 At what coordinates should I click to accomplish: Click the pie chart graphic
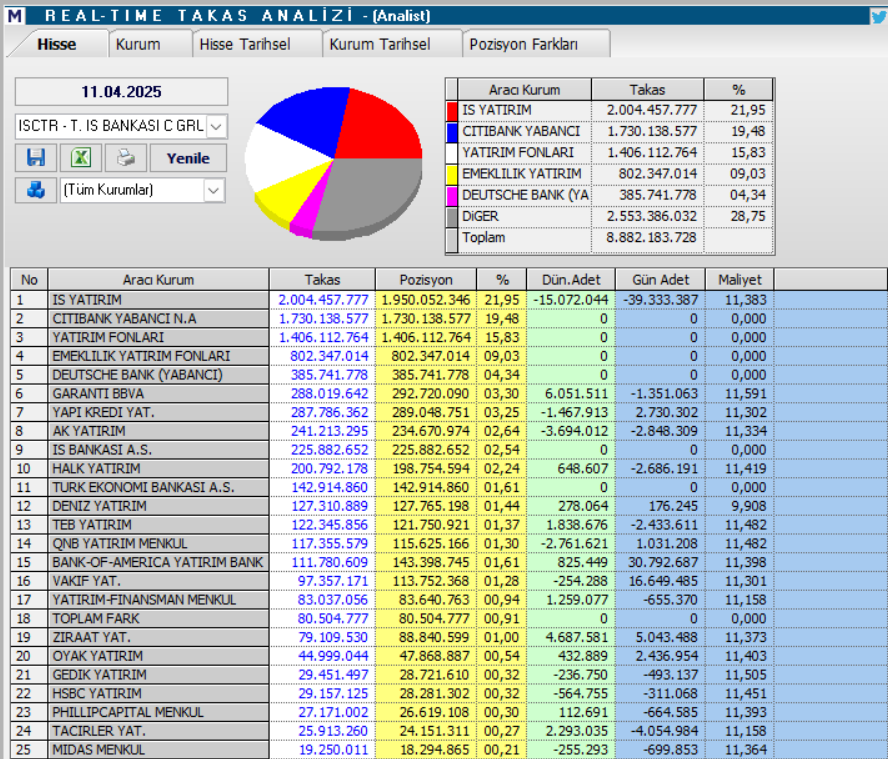pos(334,163)
